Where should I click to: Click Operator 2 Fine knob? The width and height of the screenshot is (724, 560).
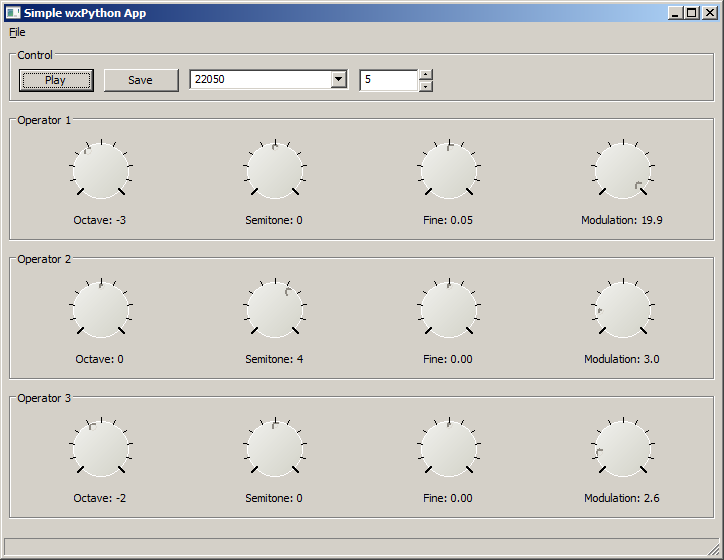[x=449, y=309]
